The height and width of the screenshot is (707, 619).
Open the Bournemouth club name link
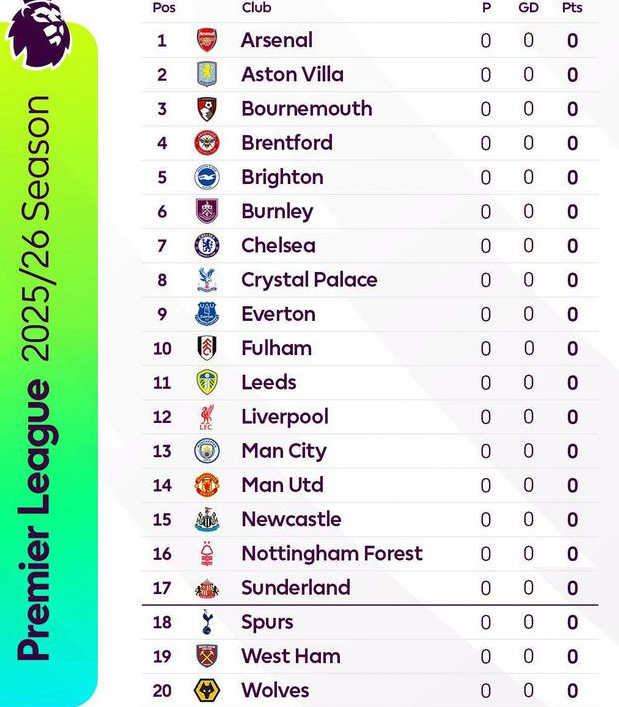tap(306, 109)
